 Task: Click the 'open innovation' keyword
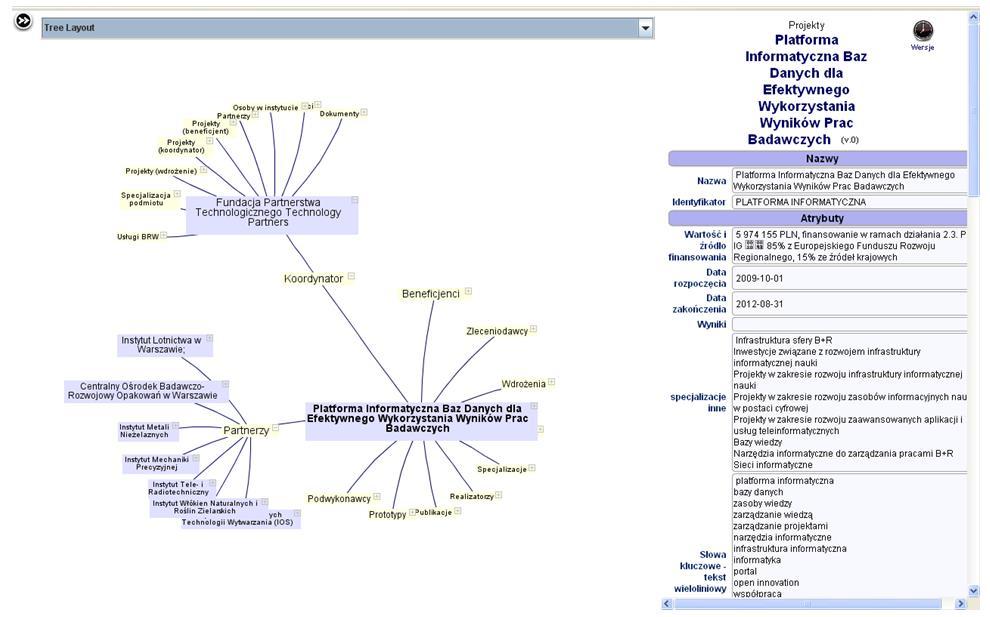766,582
